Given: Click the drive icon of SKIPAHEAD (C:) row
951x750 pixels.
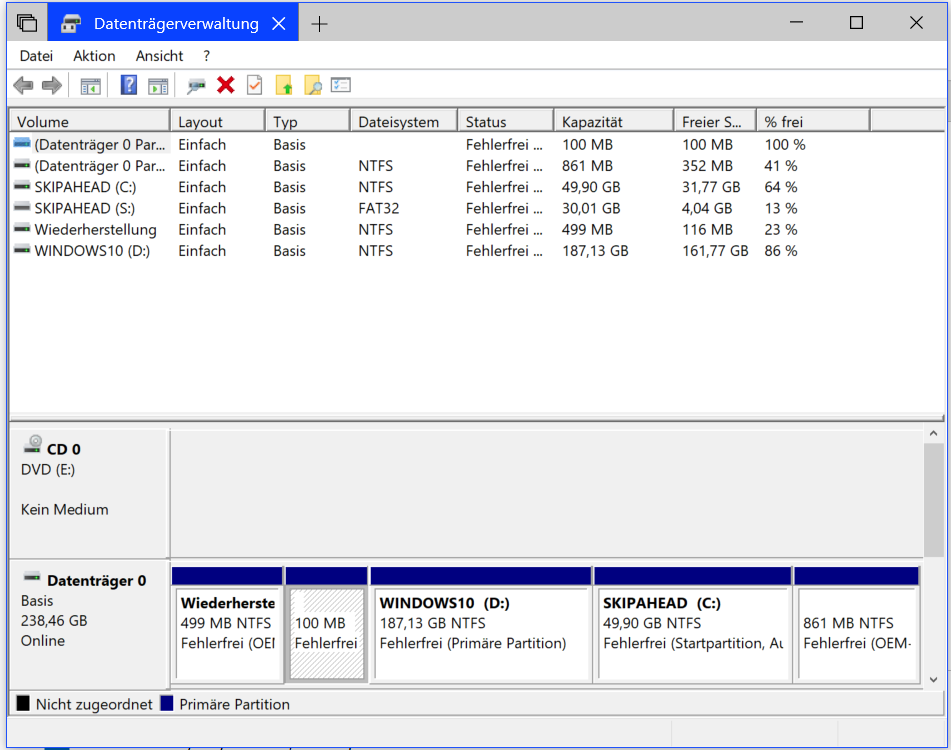Looking at the screenshot, I should (x=22, y=186).
